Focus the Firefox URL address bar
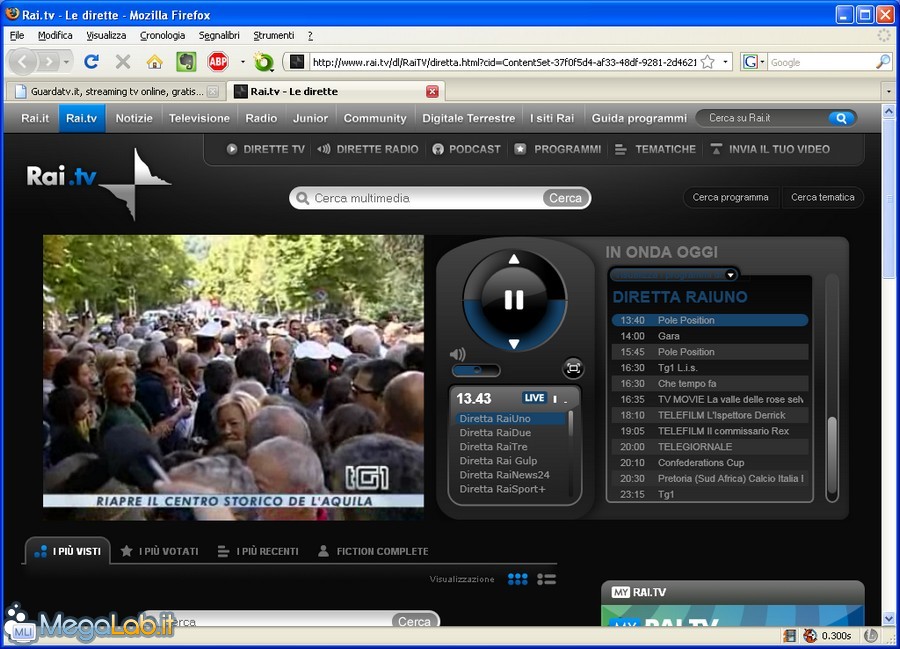 [x=504, y=62]
